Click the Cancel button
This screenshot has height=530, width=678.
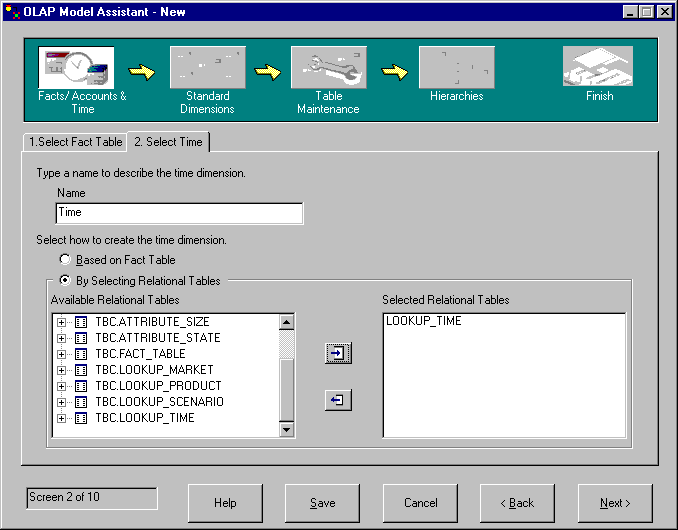[x=420, y=503]
